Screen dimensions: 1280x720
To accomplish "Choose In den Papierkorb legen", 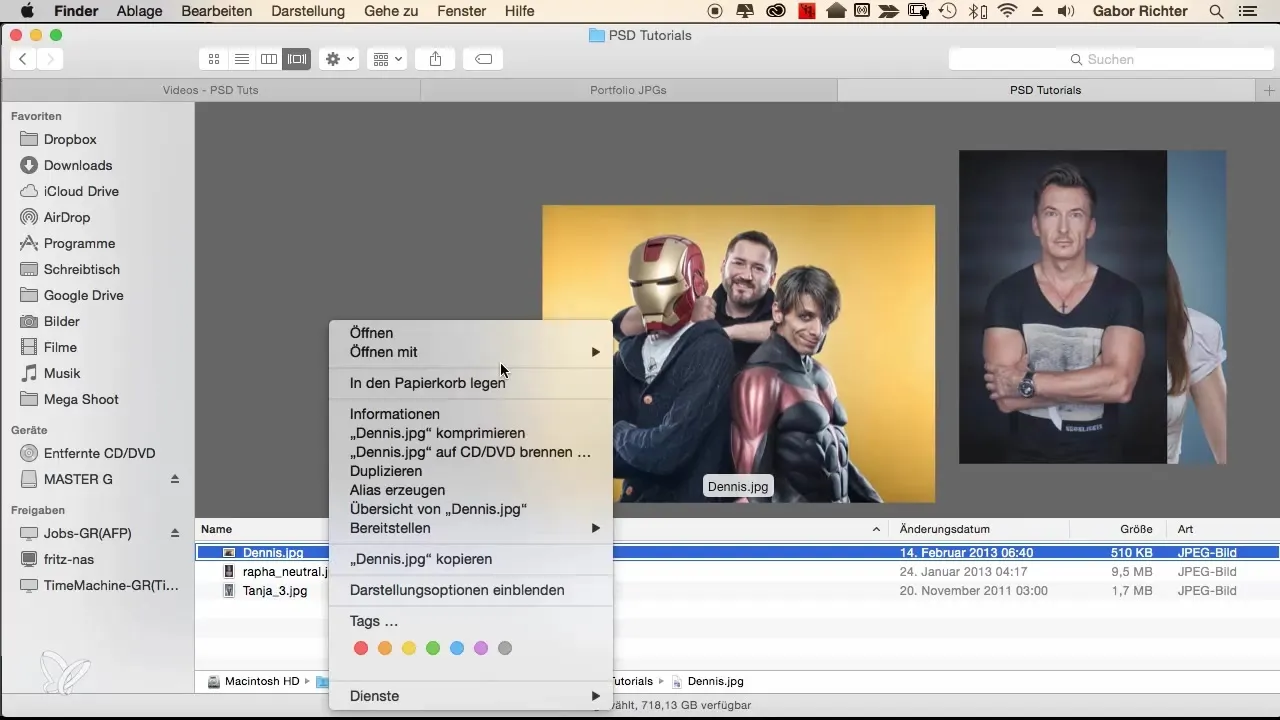I will tap(470, 383).
